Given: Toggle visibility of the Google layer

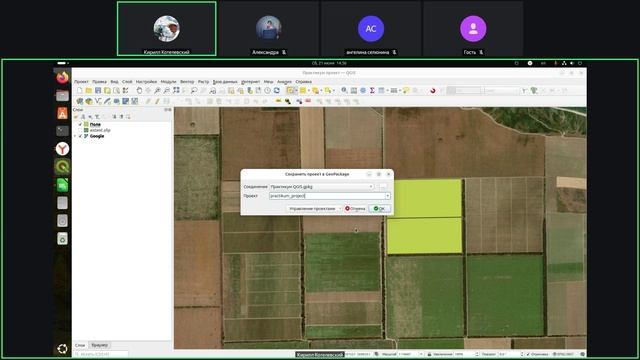Looking at the screenshot, I should pyautogui.click(x=80, y=136).
